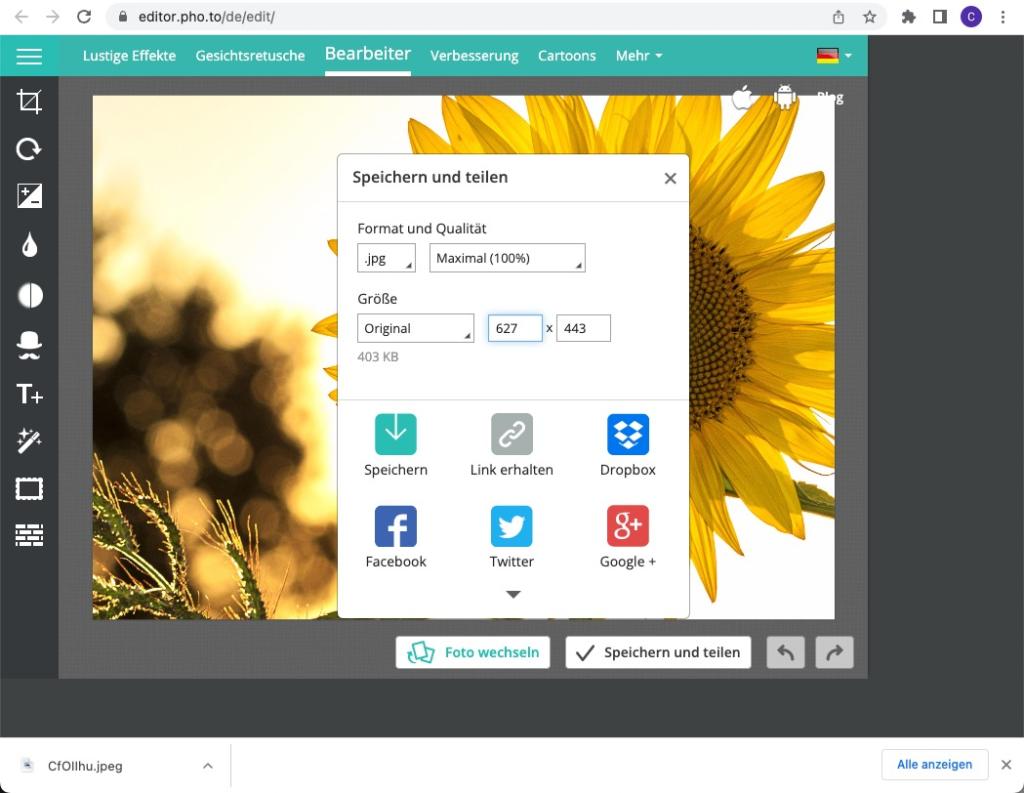The image size is (1024, 793).
Task: Select the Crop tool in left sidebar
Action: click(29, 101)
